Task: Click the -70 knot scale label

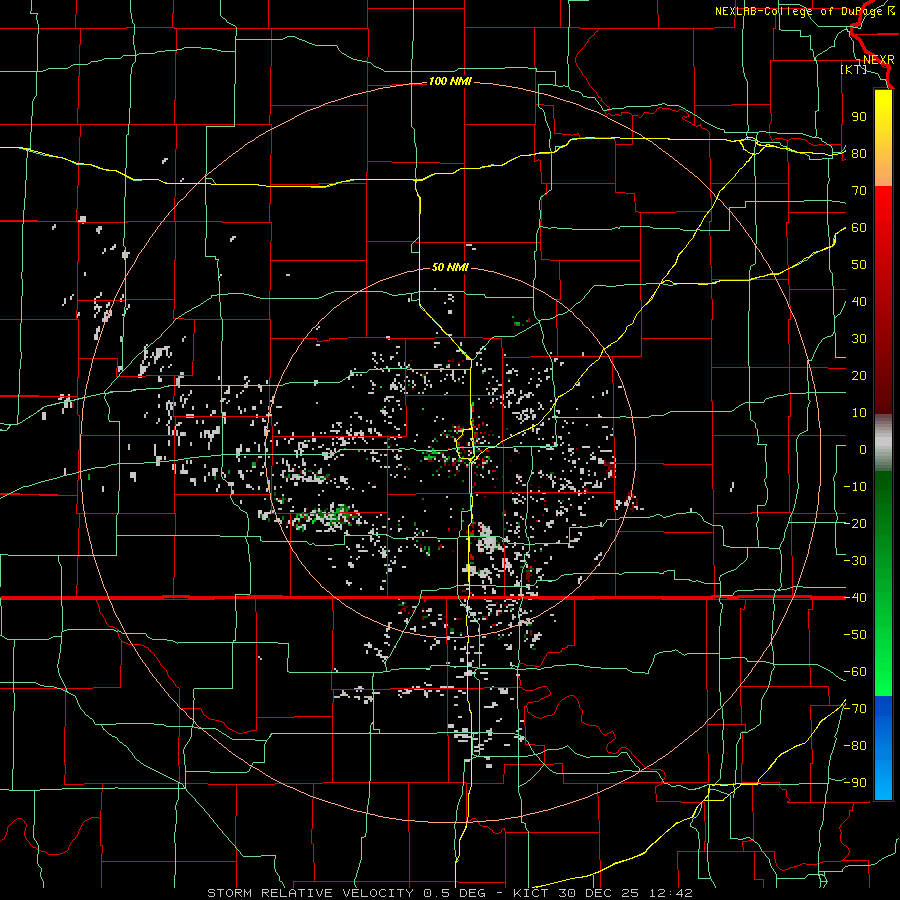Action: point(855,709)
